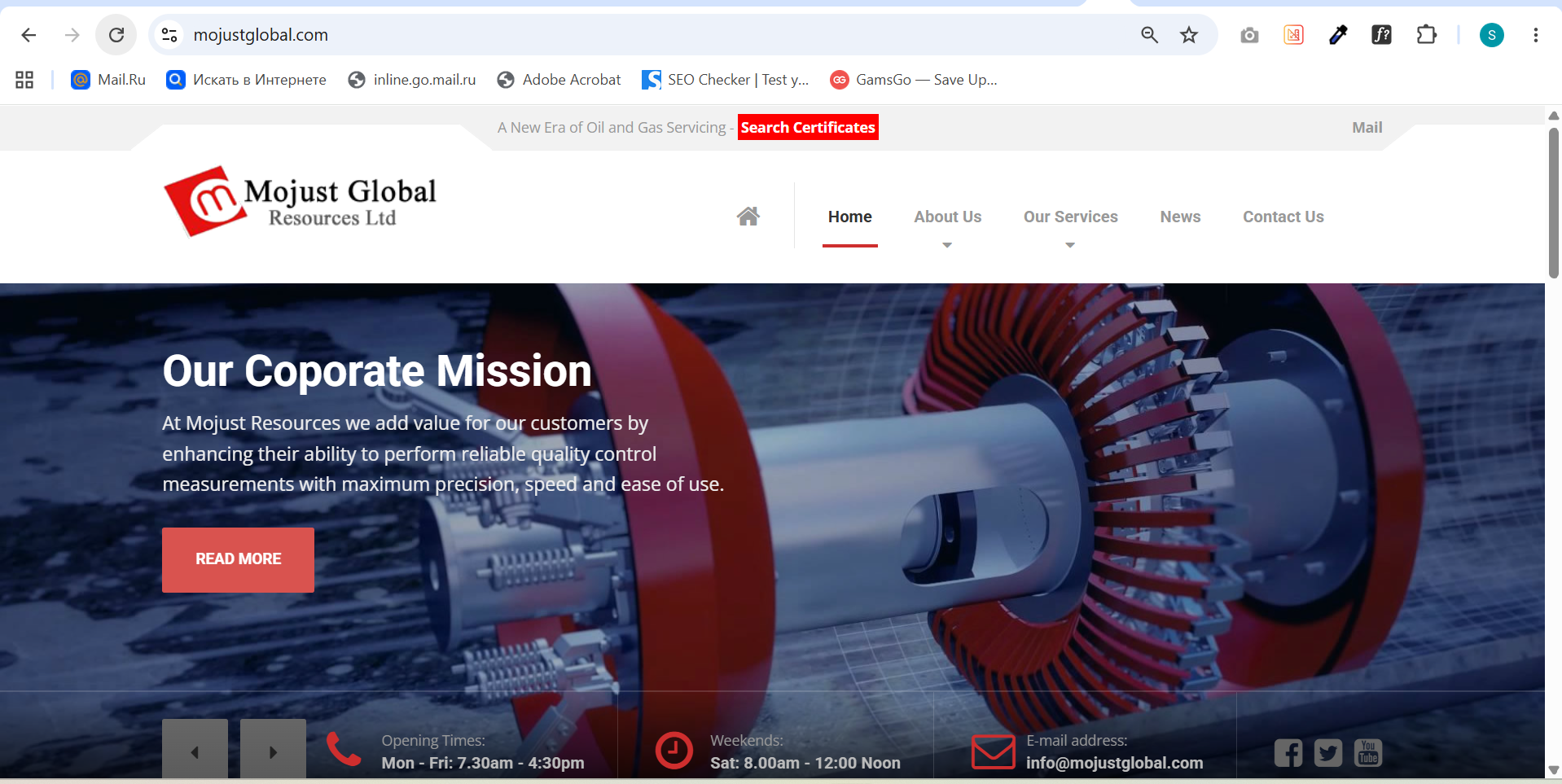Open the Mail link in the top bar
This screenshot has width=1562, height=784.
1367,128
